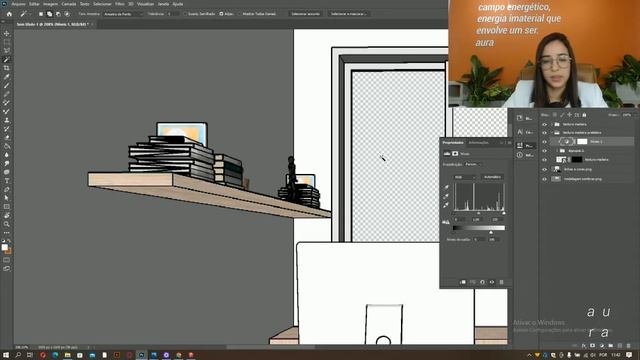
Task: Open the Arquivo menu
Action: point(18,4)
